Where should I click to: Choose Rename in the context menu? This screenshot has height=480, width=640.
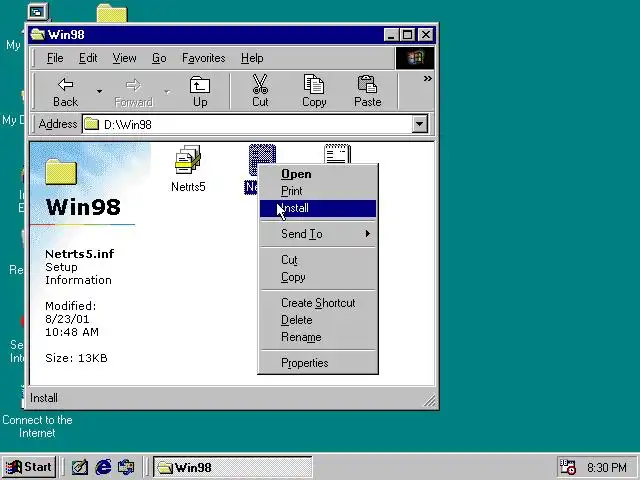(318, 337)
